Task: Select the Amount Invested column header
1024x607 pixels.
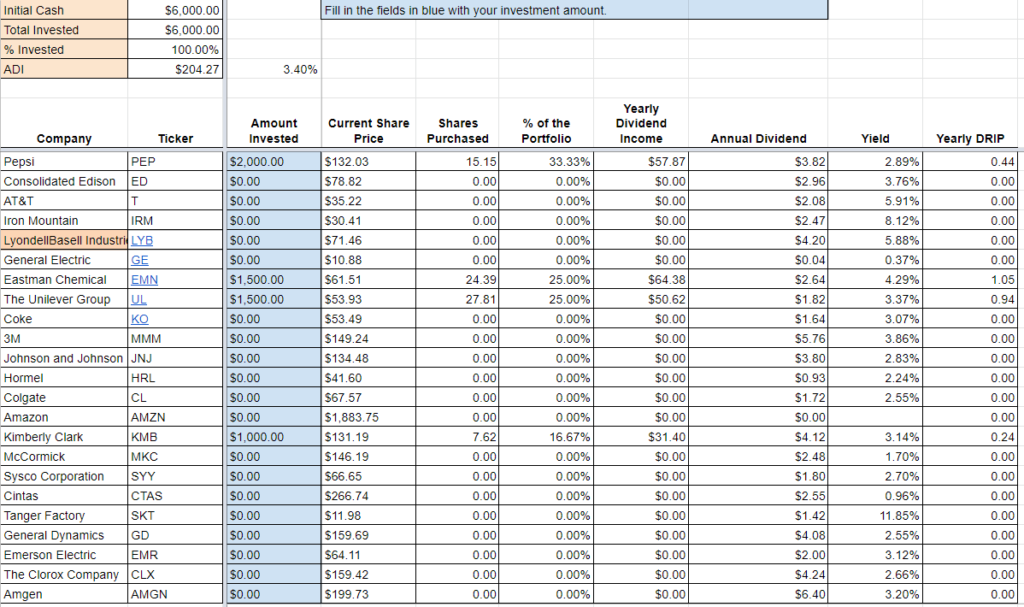Action: point(274,131)
